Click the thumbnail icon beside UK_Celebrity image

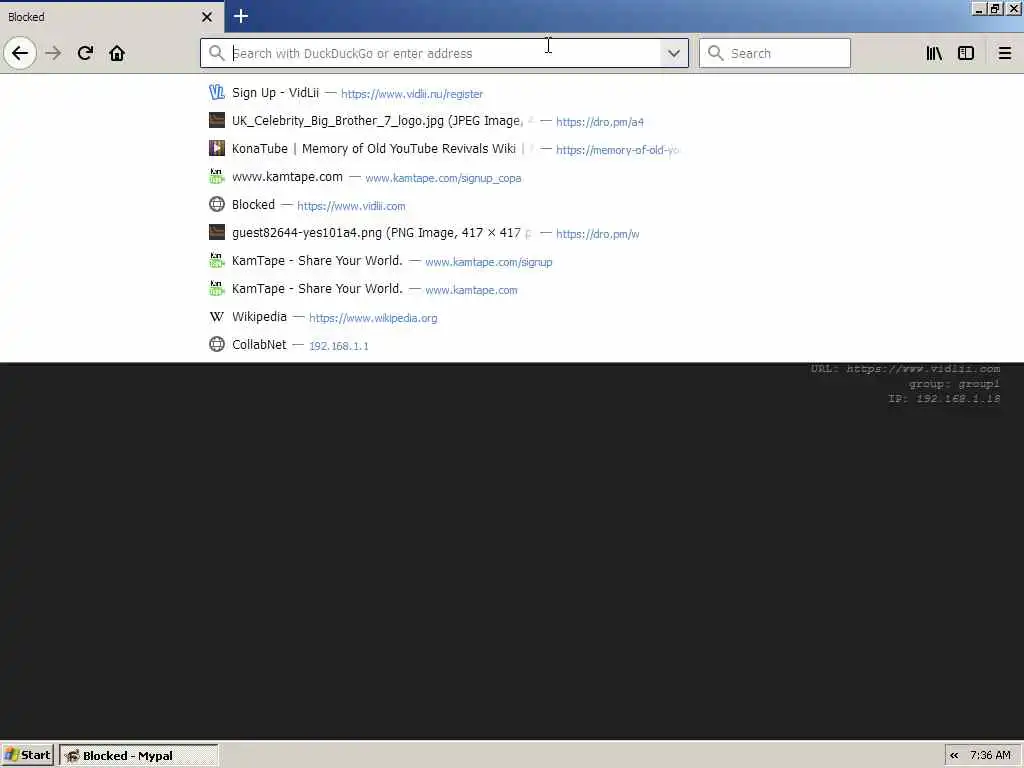click(217, 120)
